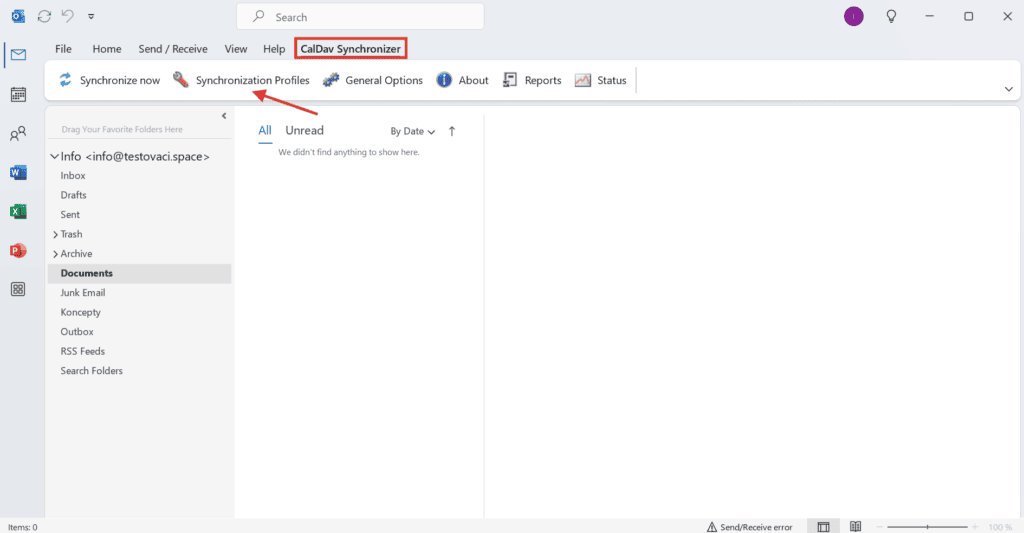Collapse the info@testovaci.space account
The height and width of the screenshot is (533, 1024).
pyautogui.click(x=55, y=157)
